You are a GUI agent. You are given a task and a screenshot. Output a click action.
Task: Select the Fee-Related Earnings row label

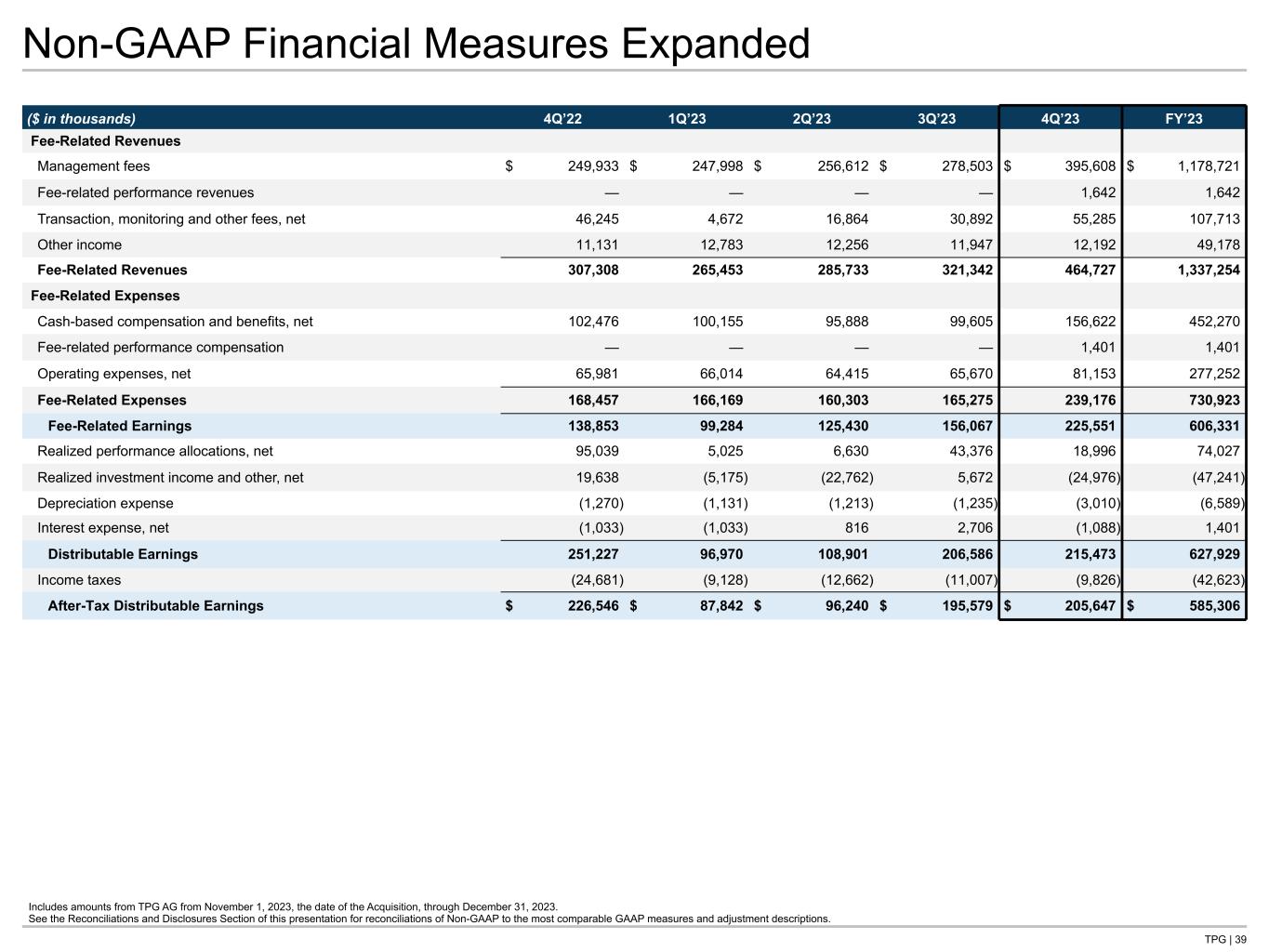tap(119, 426)
